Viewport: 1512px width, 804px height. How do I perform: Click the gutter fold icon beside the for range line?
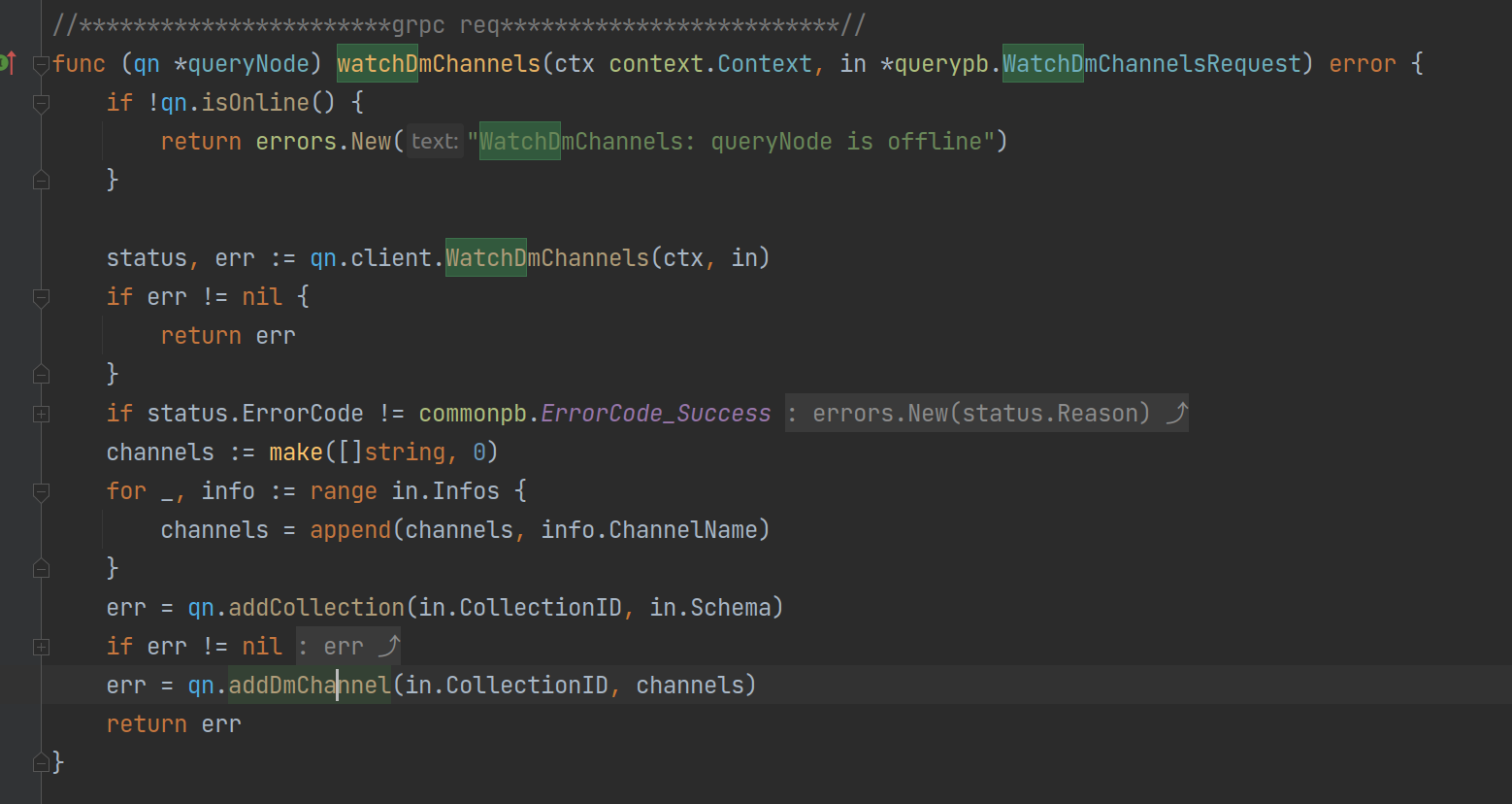click(x=40, y=490)
